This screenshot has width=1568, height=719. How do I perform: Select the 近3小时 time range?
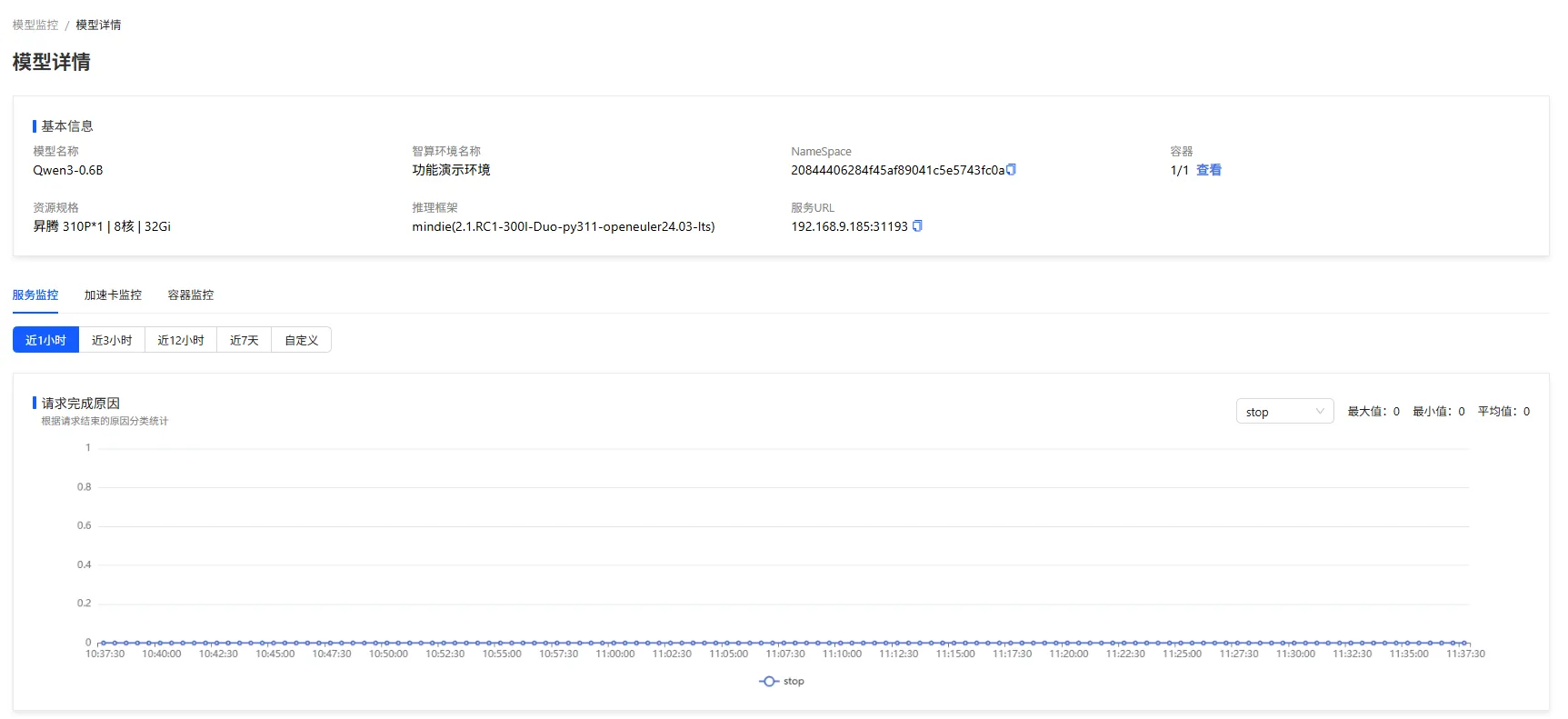(112, 340)
